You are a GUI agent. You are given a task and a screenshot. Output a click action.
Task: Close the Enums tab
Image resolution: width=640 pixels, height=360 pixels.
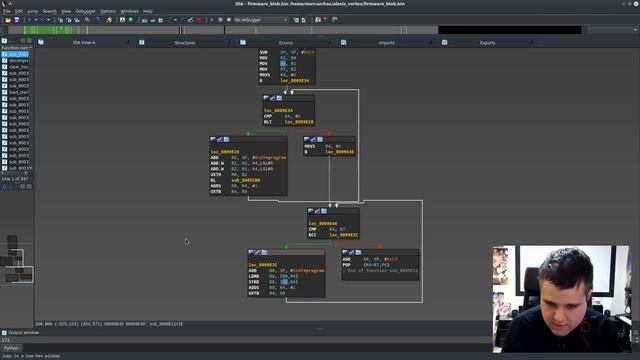pos(329,42)
